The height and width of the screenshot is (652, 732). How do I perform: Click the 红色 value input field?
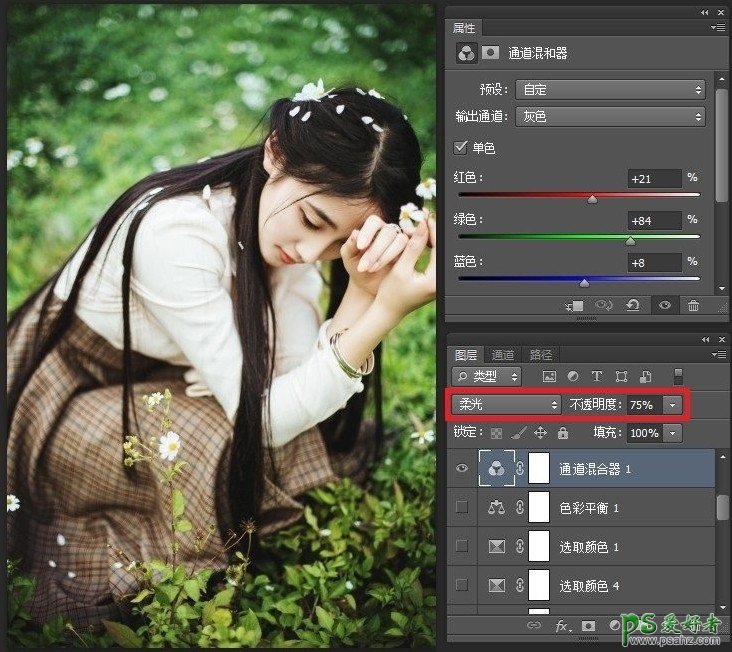tap(654, 178)
